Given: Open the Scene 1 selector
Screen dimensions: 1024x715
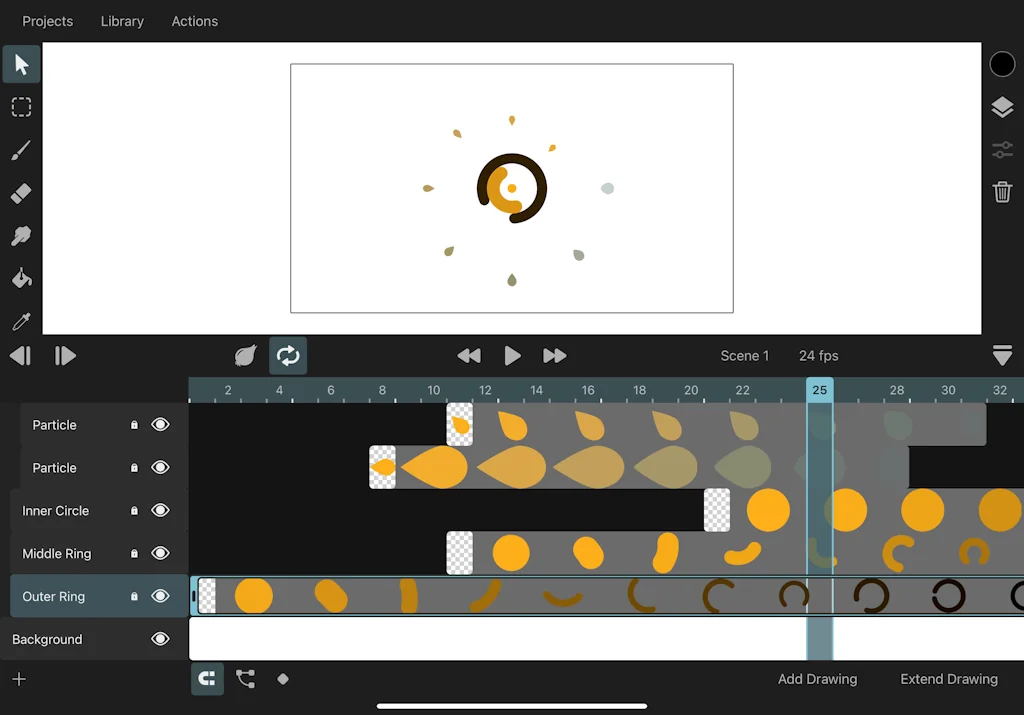Looking at the screenshot, I should [744, 356].
